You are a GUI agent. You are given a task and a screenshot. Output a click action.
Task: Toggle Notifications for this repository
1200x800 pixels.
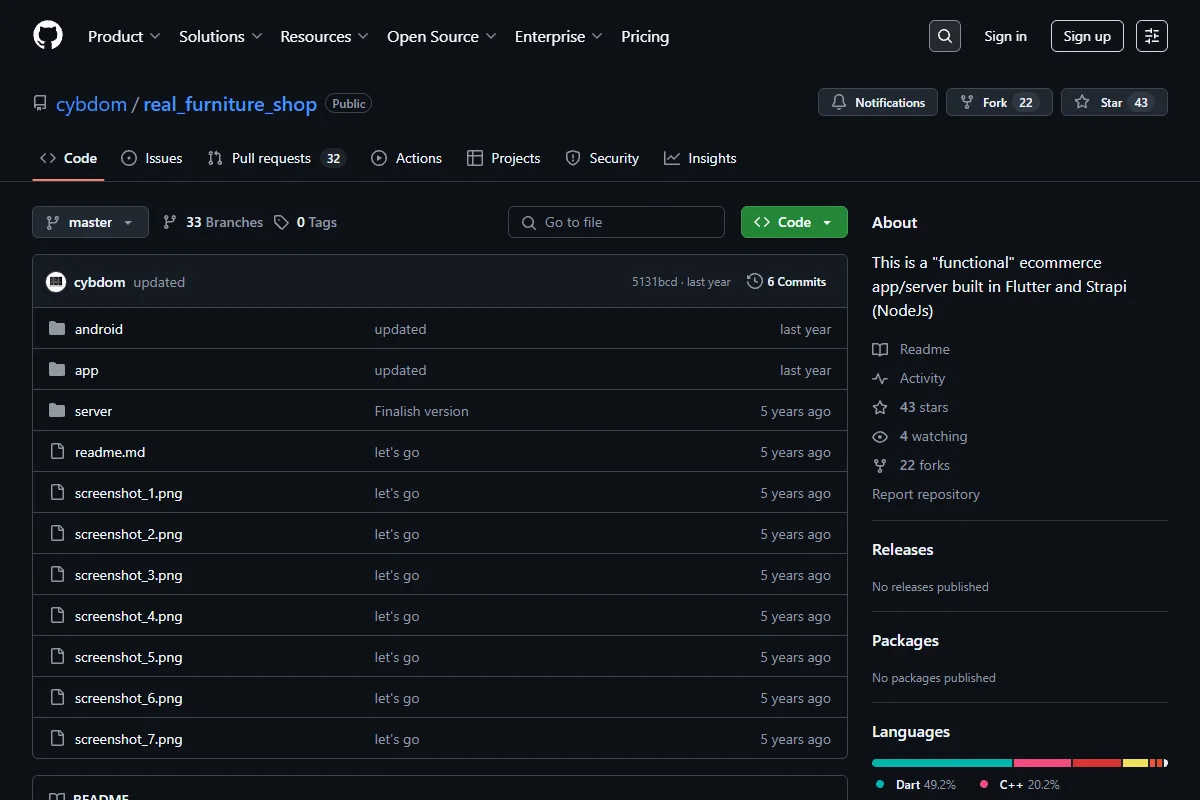(x=878, y=102)
